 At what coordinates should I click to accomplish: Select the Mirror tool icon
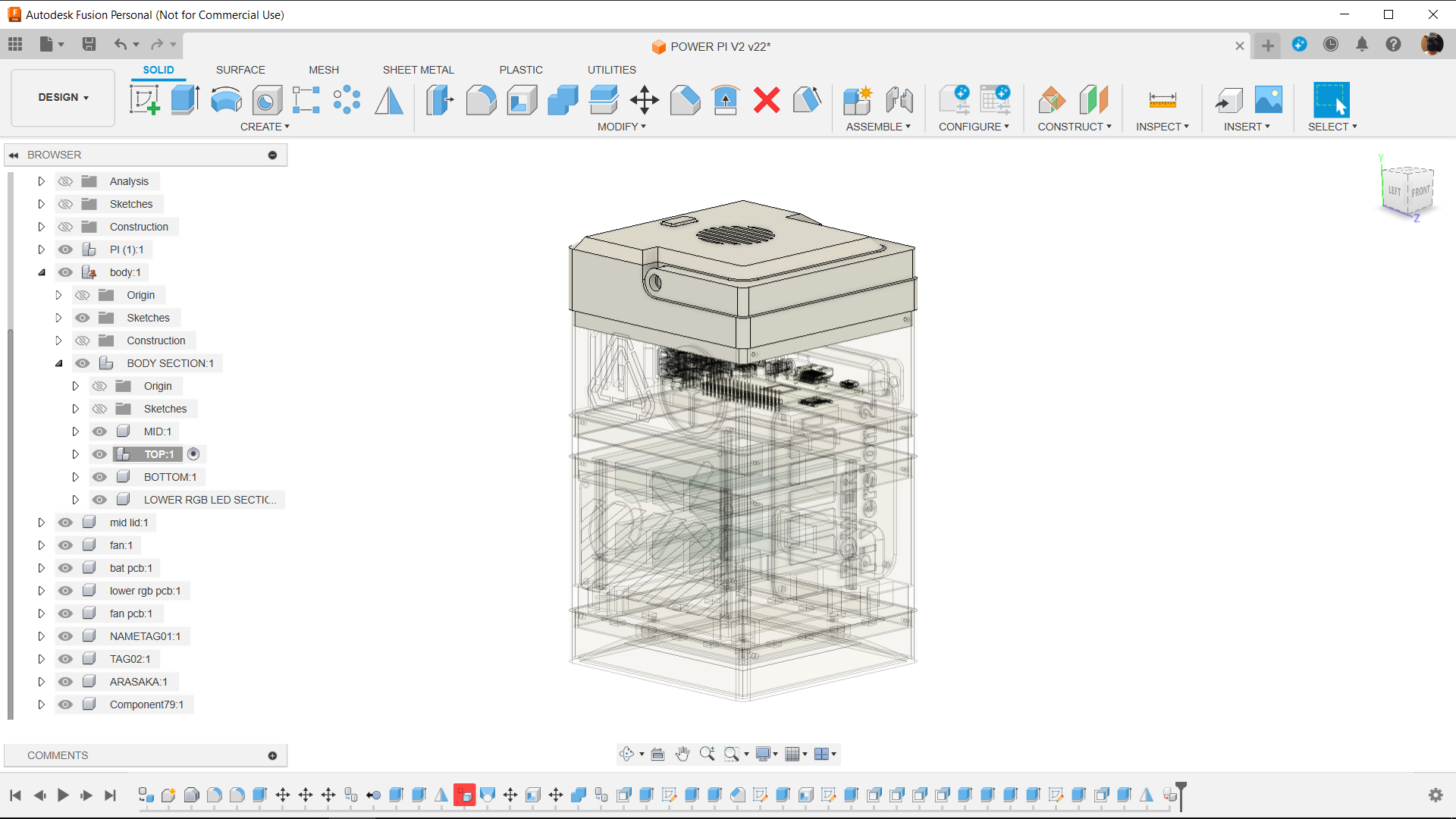(389, 99)
